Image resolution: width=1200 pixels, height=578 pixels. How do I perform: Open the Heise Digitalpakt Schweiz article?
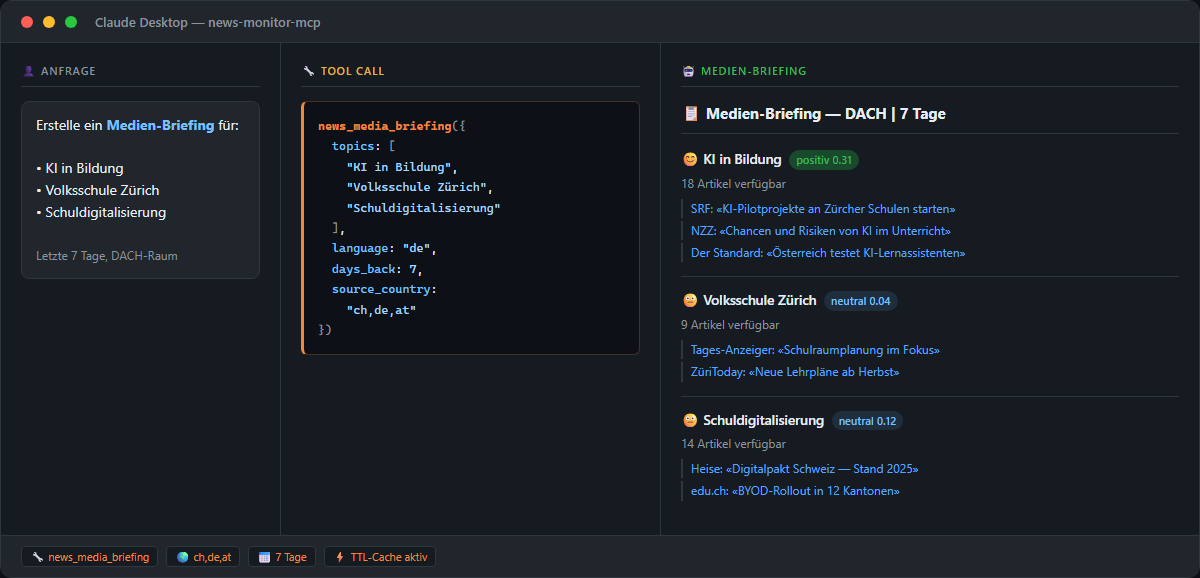point(804,469)
